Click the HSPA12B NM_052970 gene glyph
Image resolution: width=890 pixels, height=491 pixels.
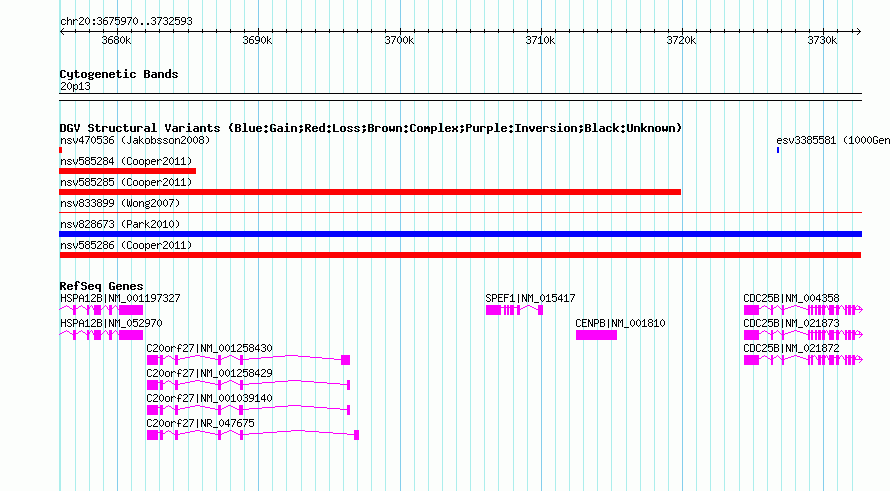click(101, 335)
